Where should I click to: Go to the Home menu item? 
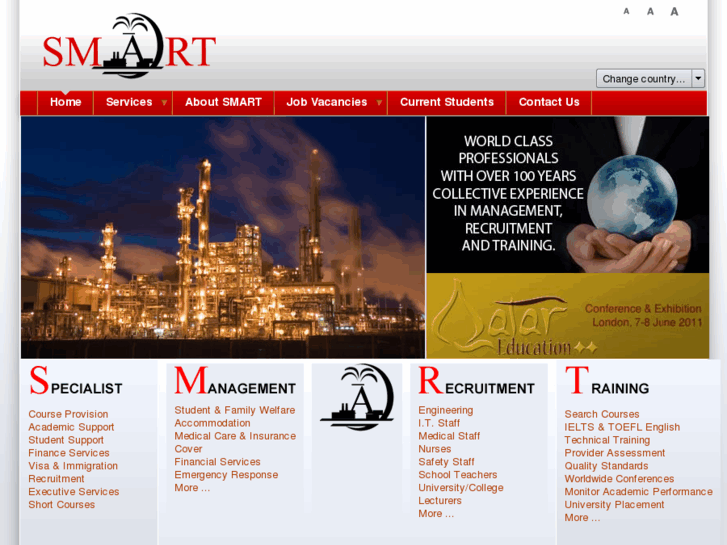[x=65, y=102]
